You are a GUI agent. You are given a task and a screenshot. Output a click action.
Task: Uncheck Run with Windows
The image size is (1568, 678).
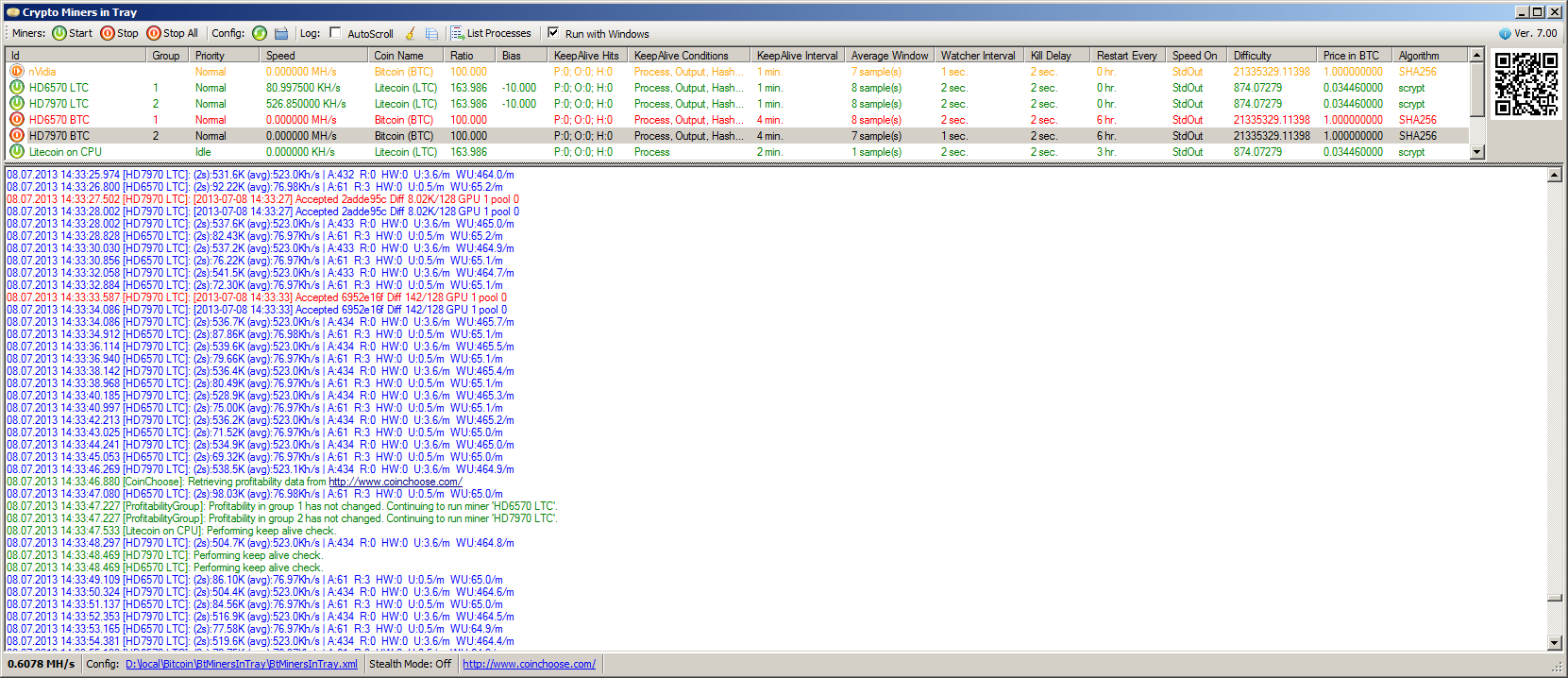[x=553, y=33]
